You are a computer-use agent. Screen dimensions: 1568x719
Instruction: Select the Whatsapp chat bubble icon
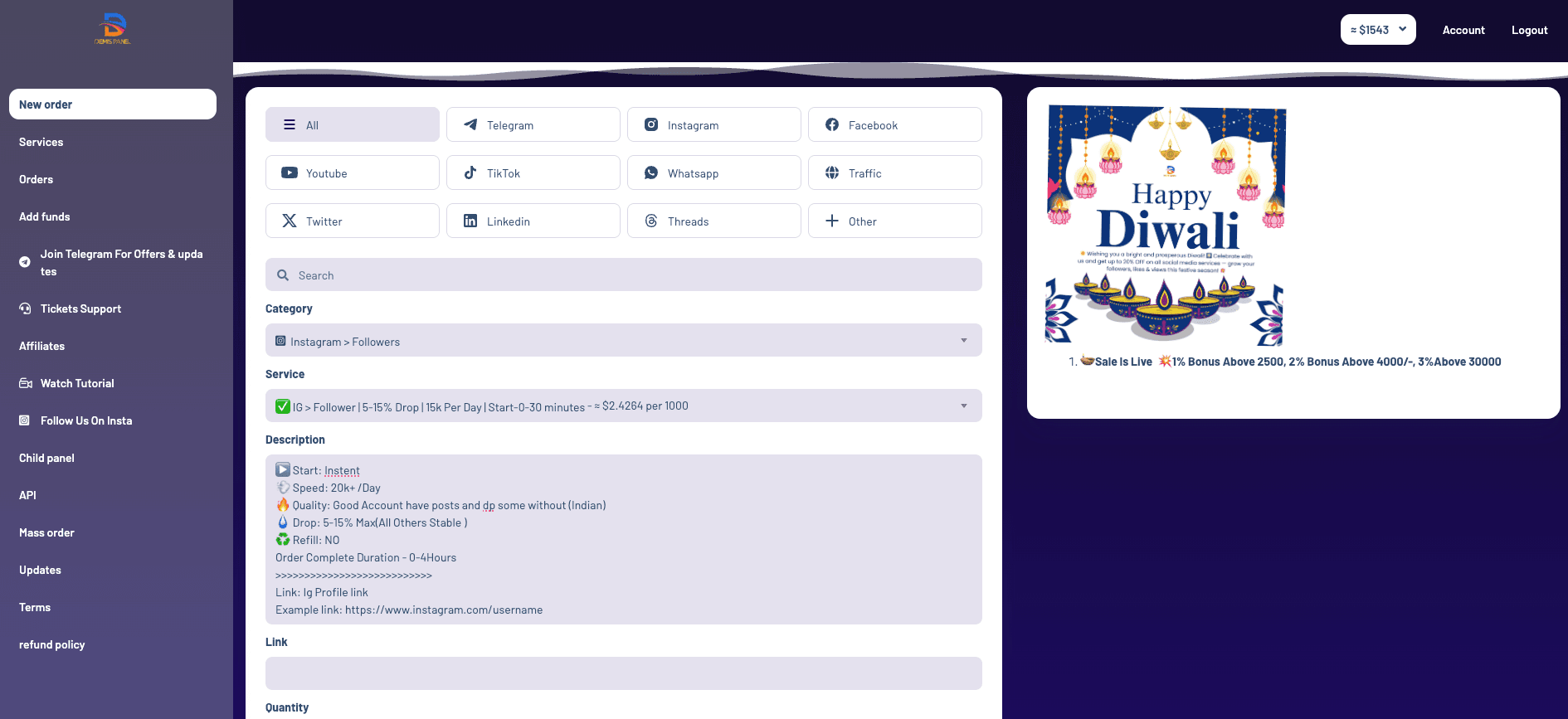click(x=651, y=173)
